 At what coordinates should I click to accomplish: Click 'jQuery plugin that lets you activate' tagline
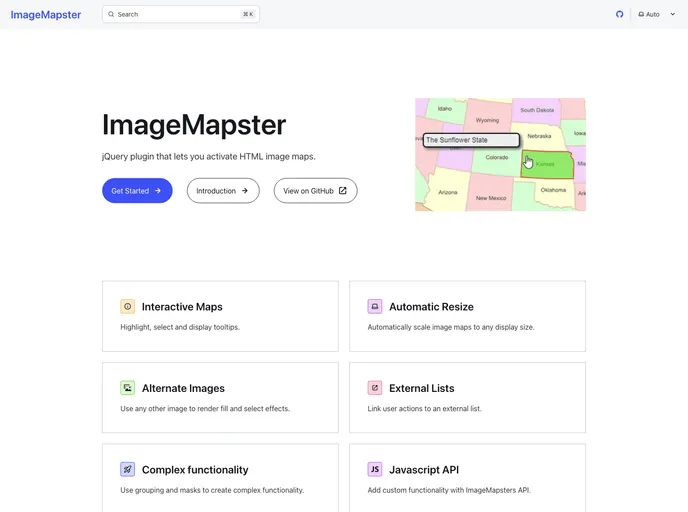[x=208, y=157]
